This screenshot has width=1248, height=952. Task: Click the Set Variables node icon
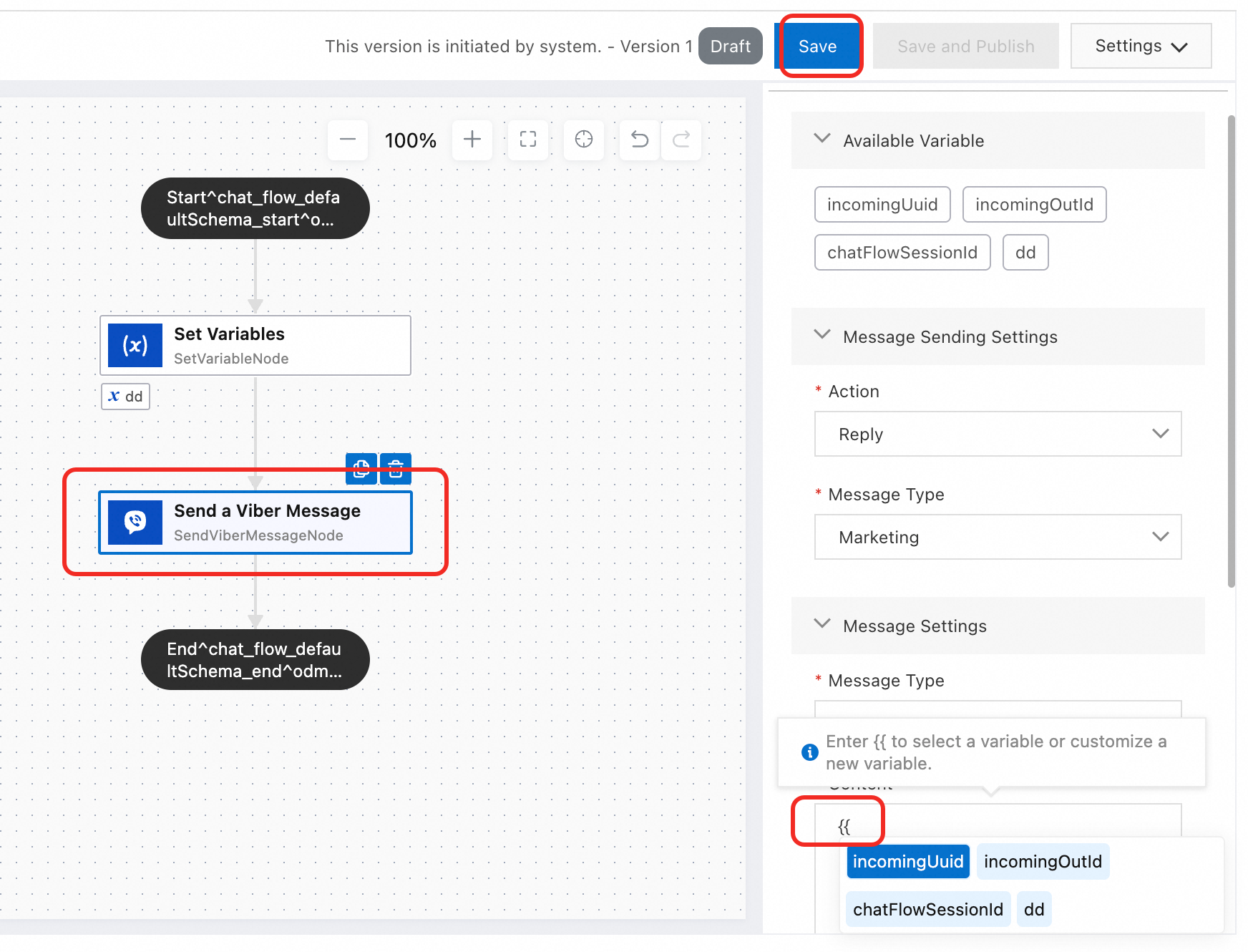pyautogui.click(x=135, y=345)
